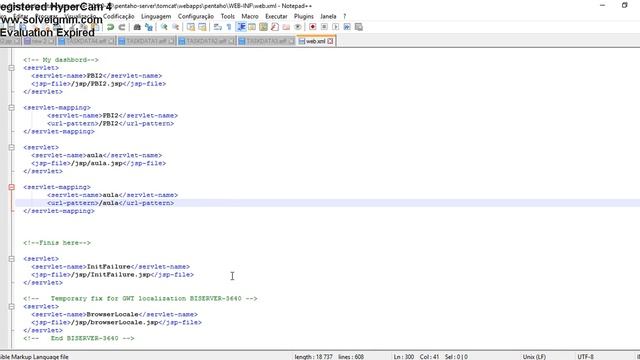The width and height of the screenshot is (640, 360).
Task: Open the User Defined Language icon
Action: [x=252, y=27]
